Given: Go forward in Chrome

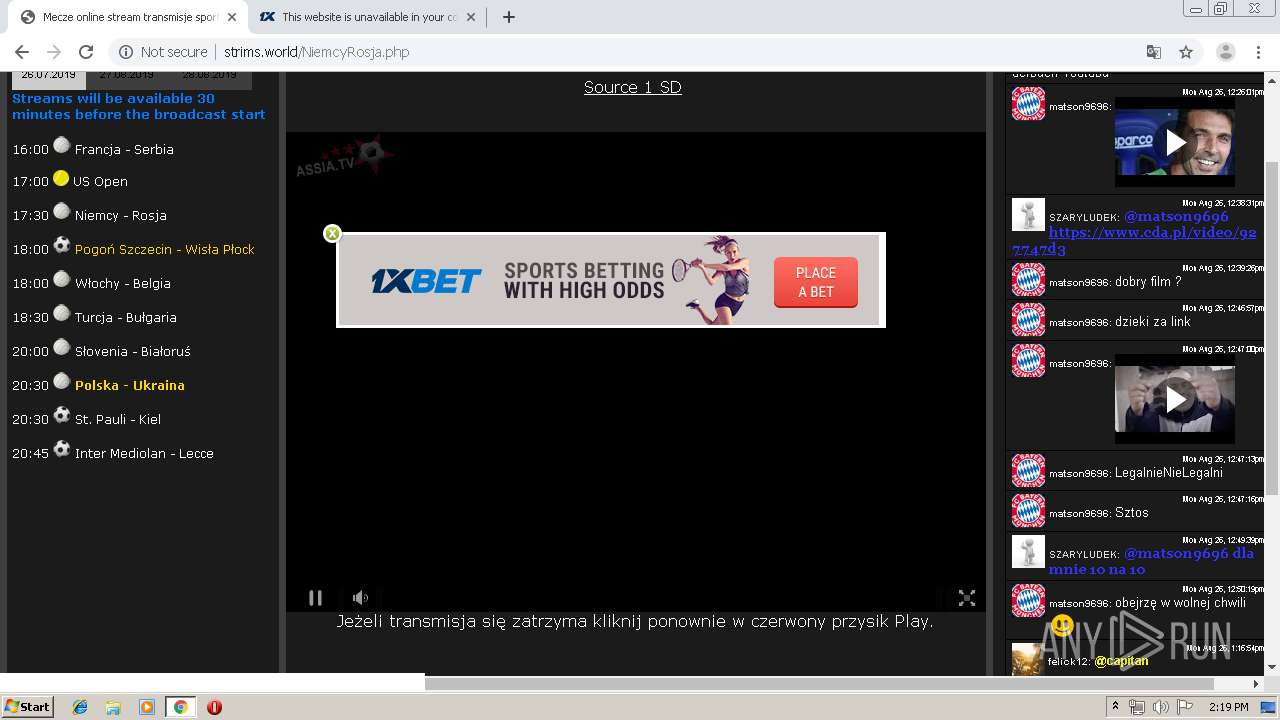Looking at the screenshot, I should click(54, 52).
